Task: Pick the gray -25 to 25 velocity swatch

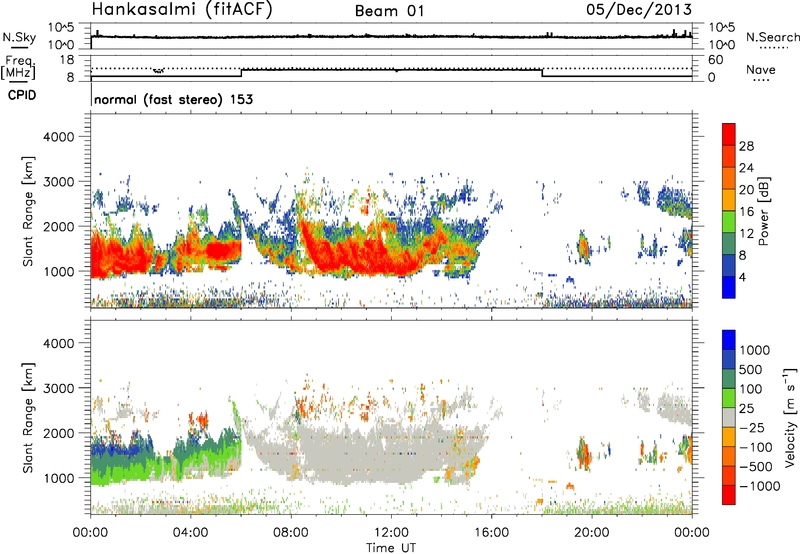Action: point(729,417)
